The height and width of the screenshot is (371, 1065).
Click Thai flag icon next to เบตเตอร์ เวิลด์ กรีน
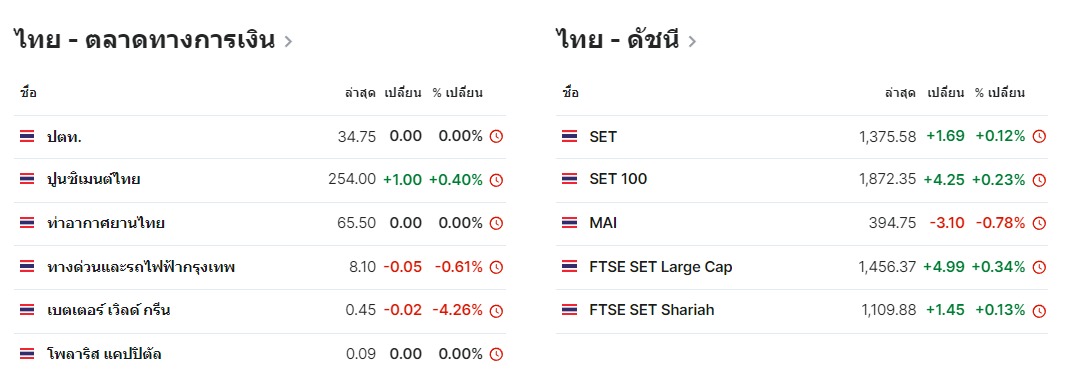pyautogui.click(x=27, y=311)
